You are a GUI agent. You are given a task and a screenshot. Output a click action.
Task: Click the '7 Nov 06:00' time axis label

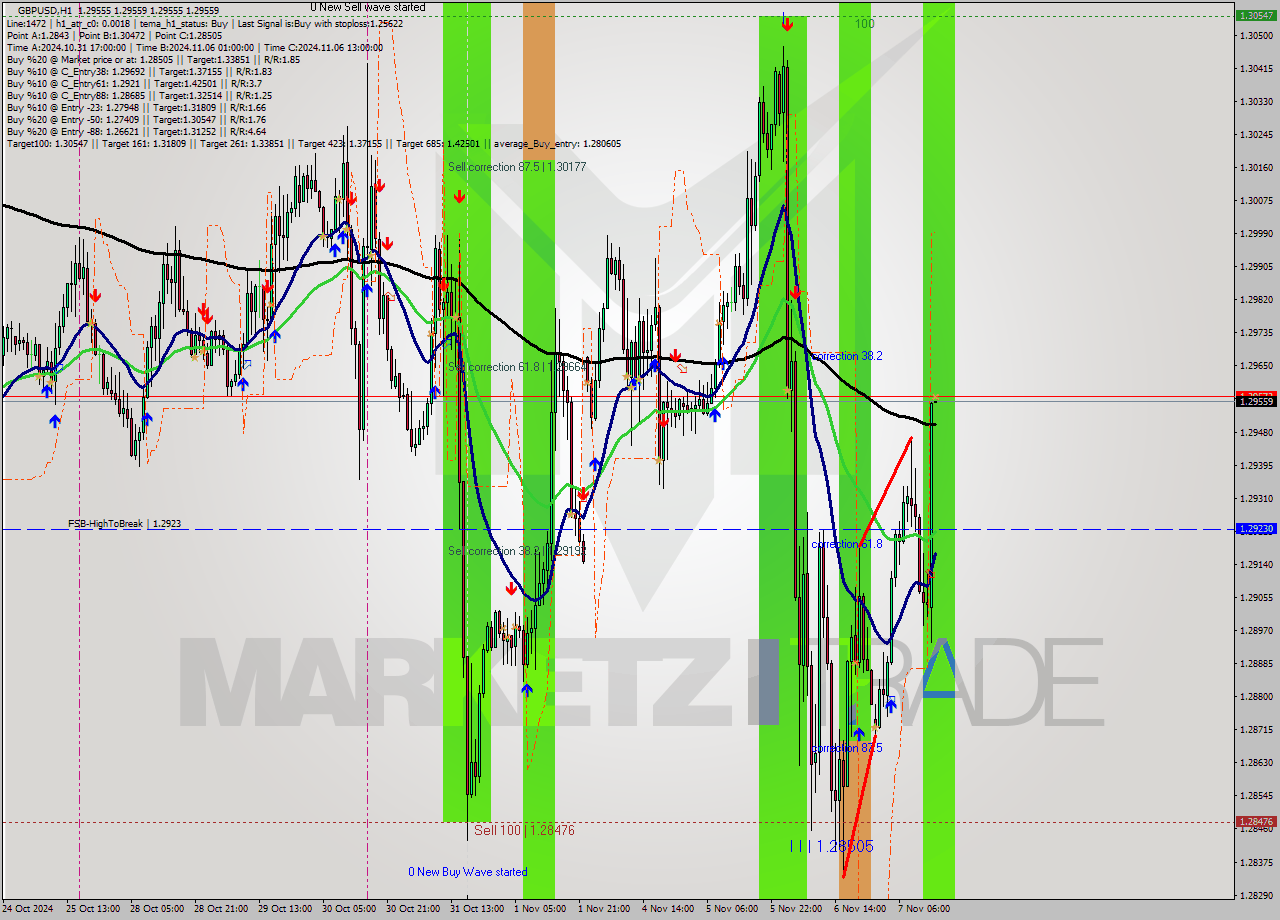tap(924, 909)
